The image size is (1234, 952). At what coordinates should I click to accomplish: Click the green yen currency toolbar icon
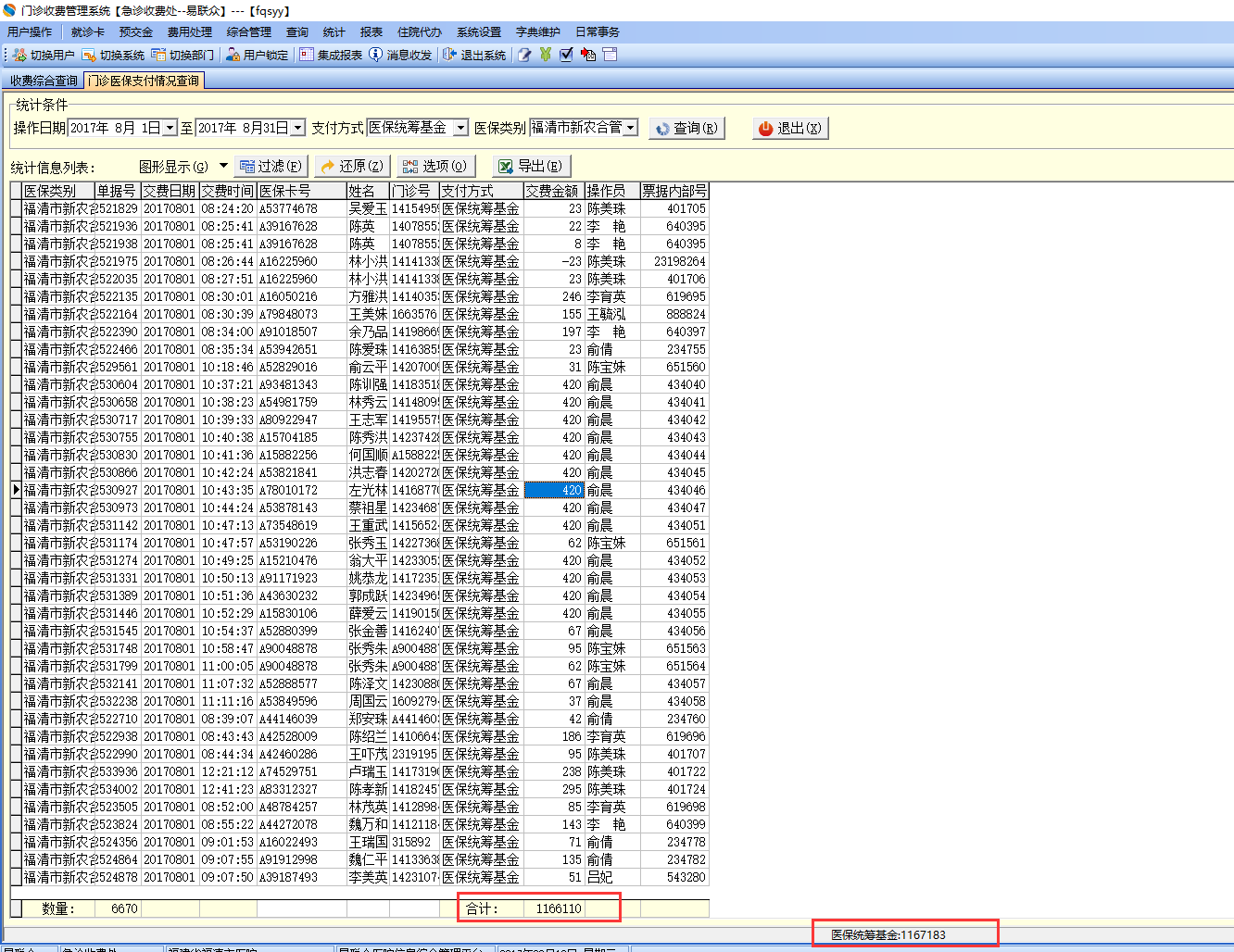pos(546,55)
